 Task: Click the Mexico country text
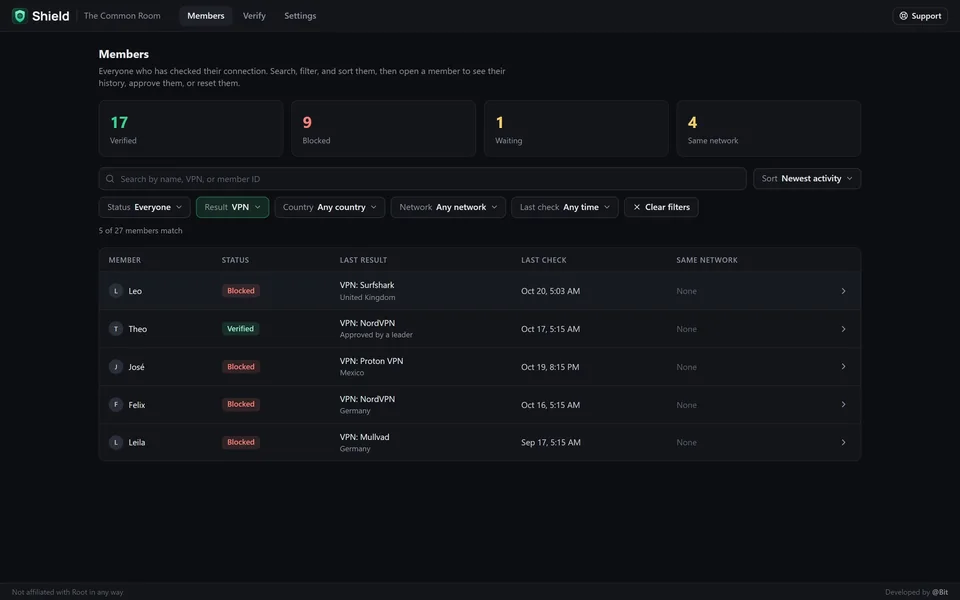[351, 373]
